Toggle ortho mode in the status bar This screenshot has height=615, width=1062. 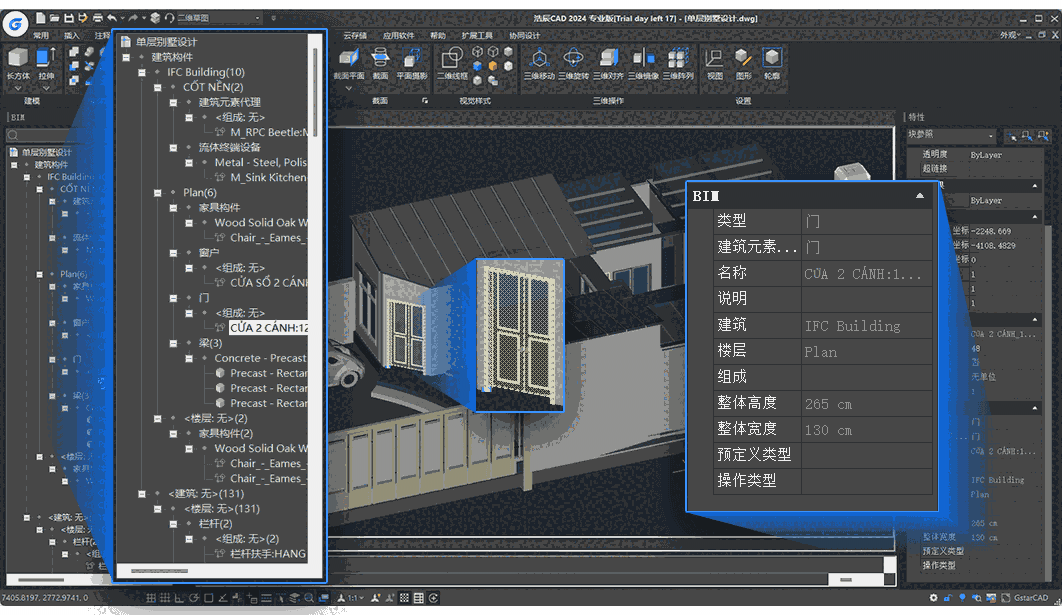point(178,598)
